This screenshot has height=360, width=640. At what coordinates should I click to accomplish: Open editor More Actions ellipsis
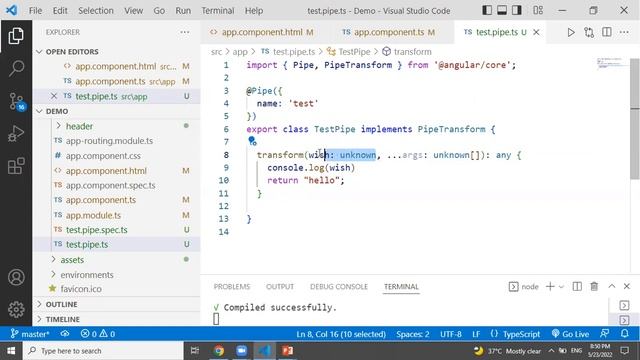[624, 32]
